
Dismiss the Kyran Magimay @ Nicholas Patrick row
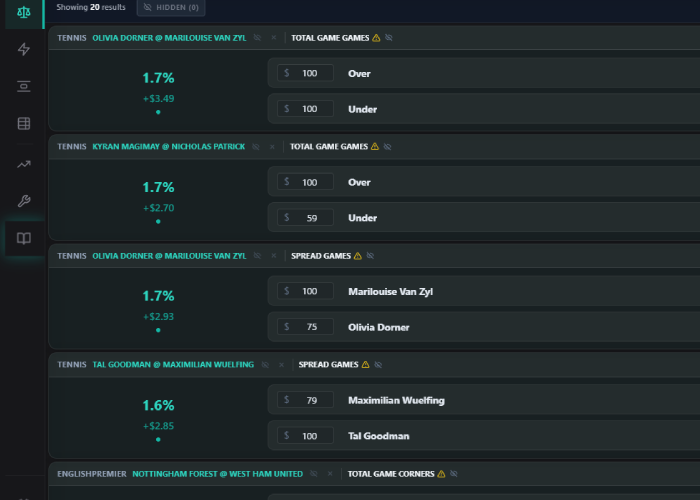click(272, 146)
